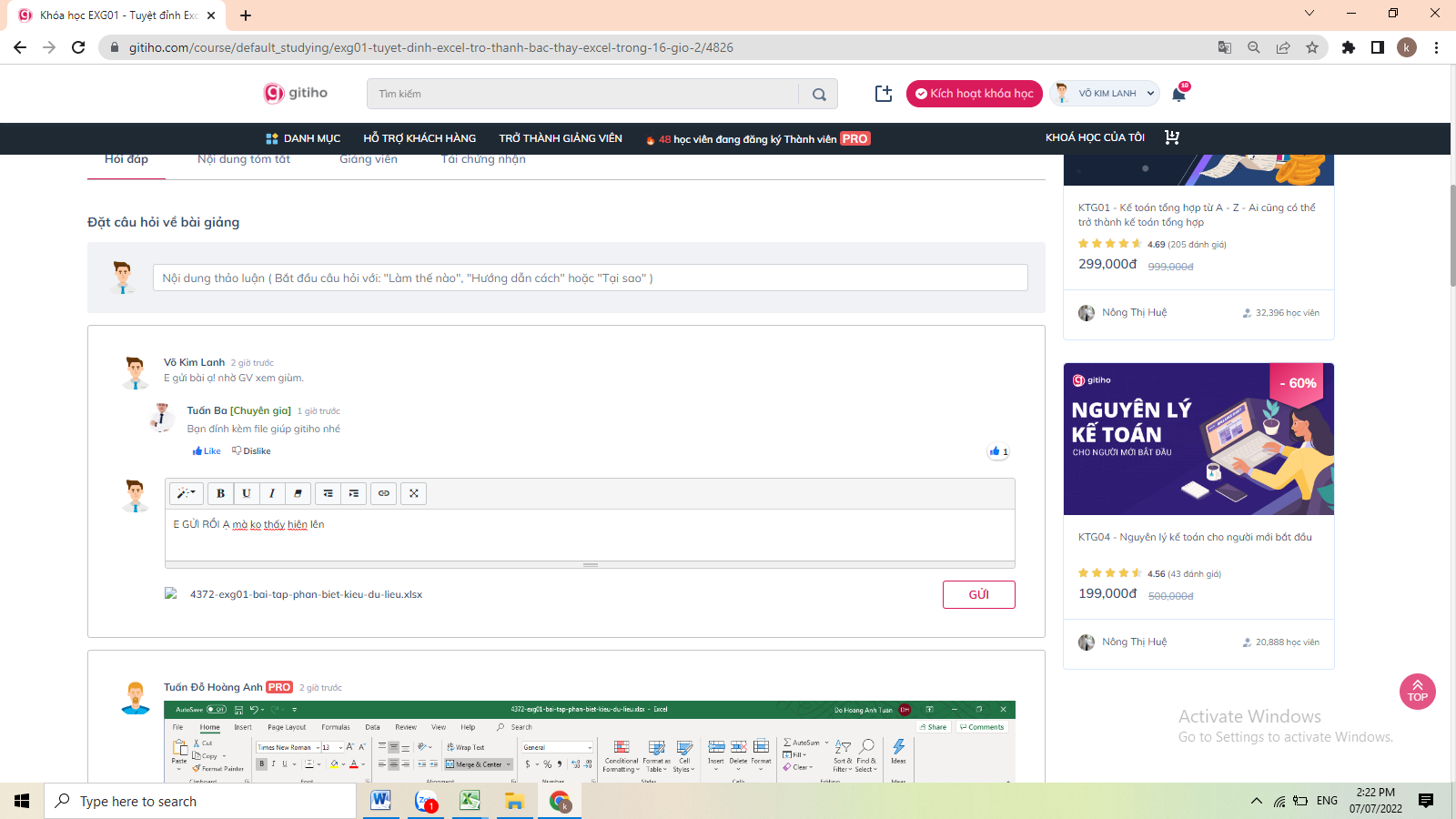Open Chrome three-dot menu
The width and height of the screenshot is (1456, 819).
[1436, 47]
